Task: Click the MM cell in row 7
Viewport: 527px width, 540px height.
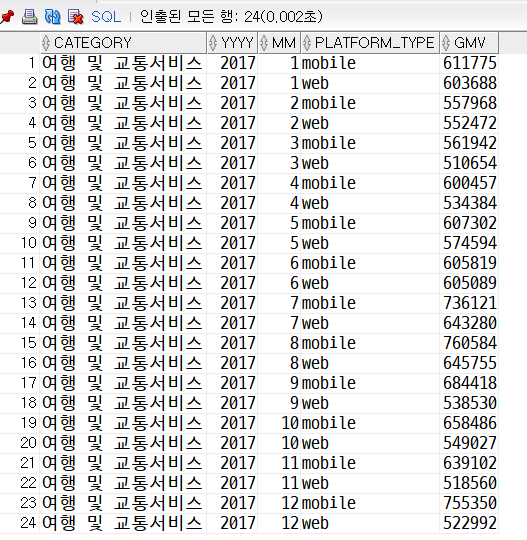Action: point(279,183)
